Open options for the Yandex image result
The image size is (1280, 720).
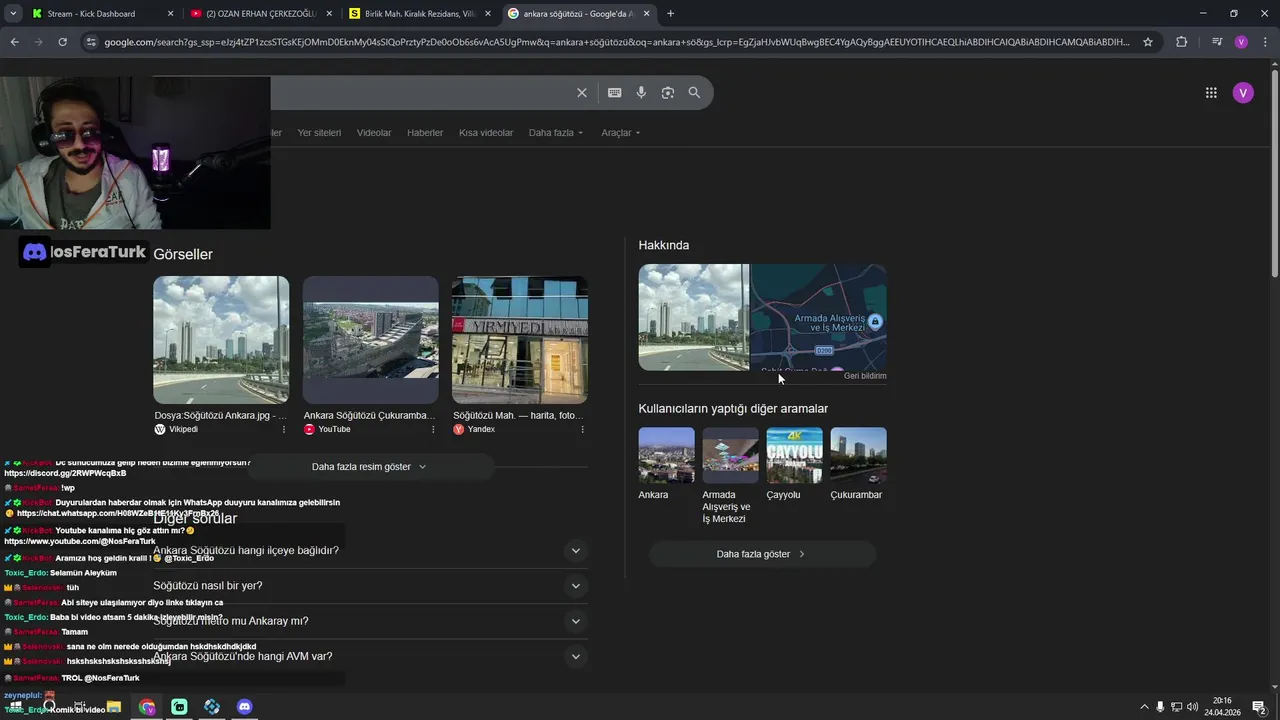point(582,429)
